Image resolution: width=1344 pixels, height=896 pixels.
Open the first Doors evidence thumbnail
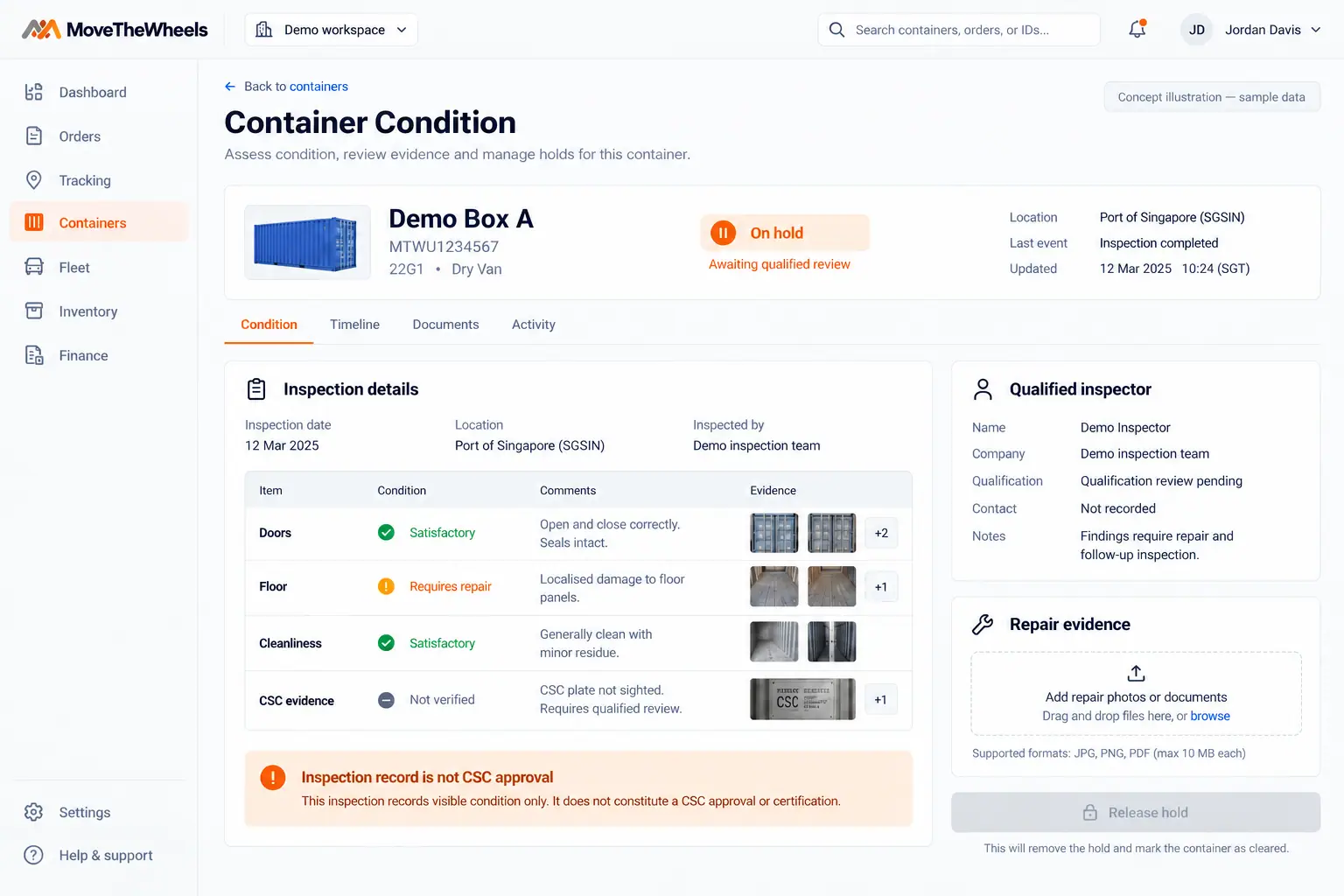[774, 533]
